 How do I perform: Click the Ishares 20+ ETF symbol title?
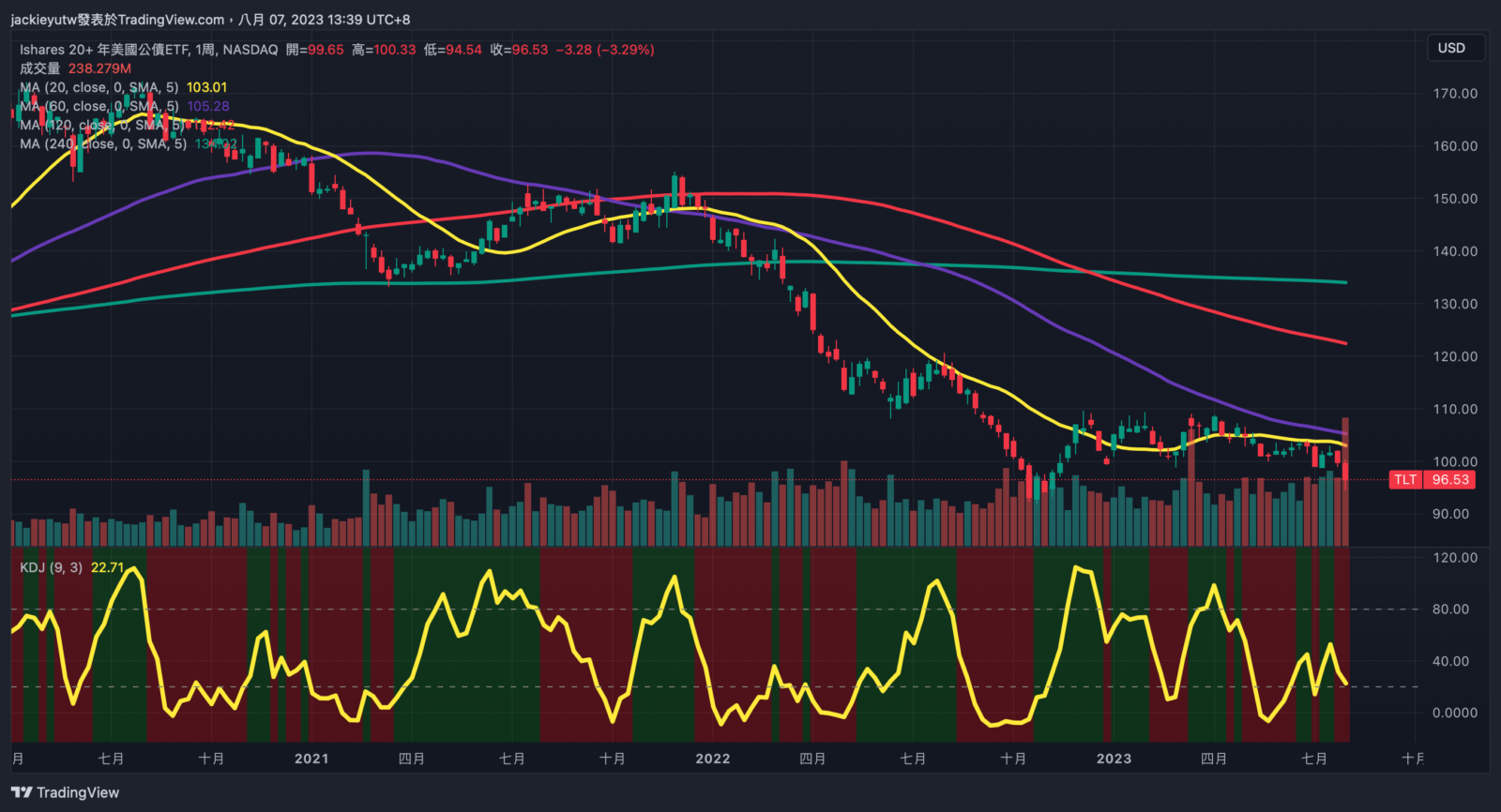[148, 50]
